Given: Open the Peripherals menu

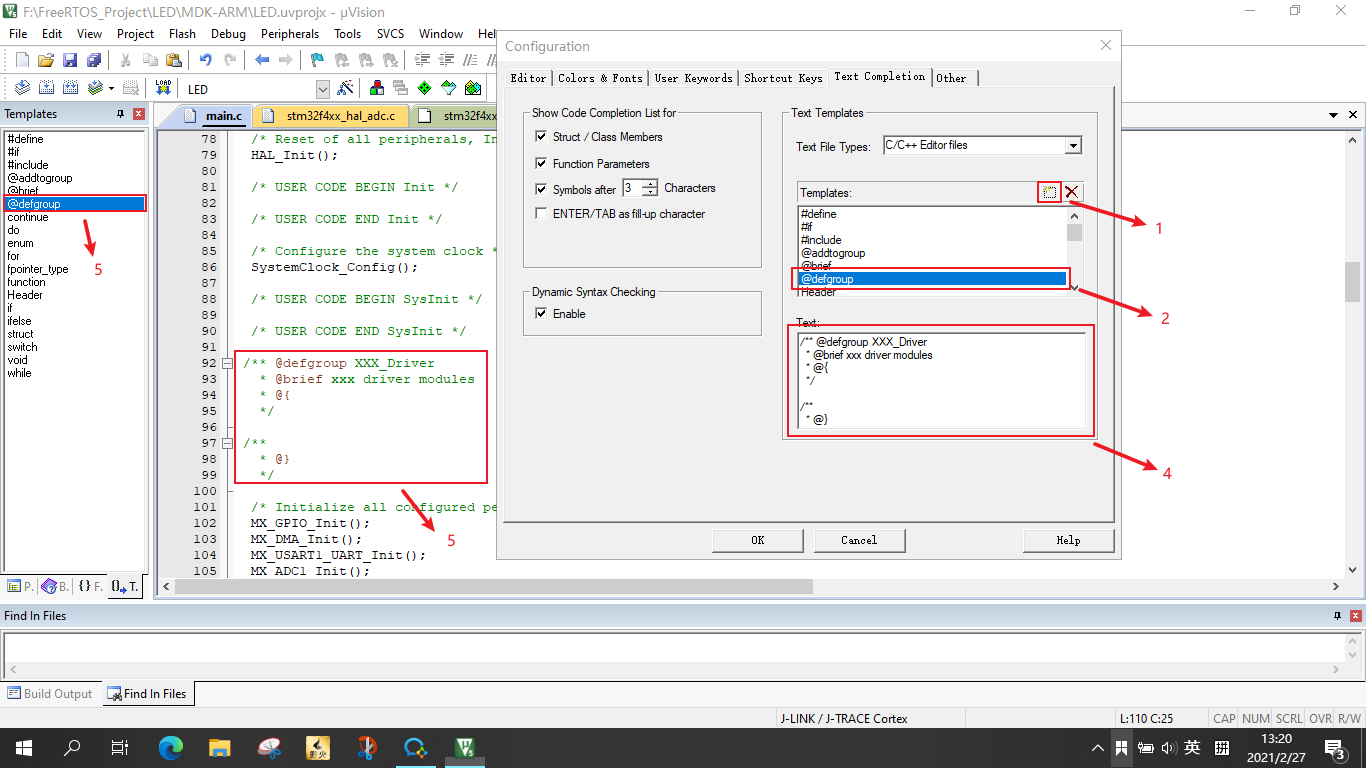Looking at the screenshot, I should point(290,33).
